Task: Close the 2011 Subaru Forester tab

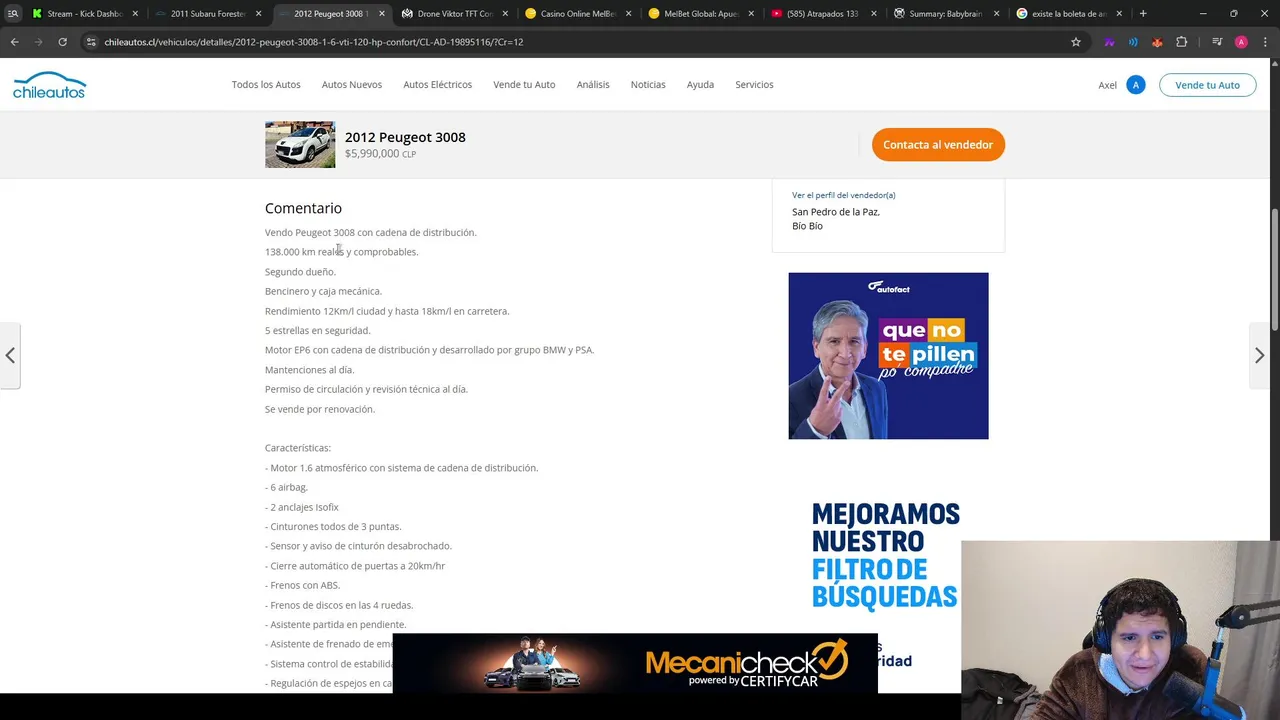Action: point(258,14)
